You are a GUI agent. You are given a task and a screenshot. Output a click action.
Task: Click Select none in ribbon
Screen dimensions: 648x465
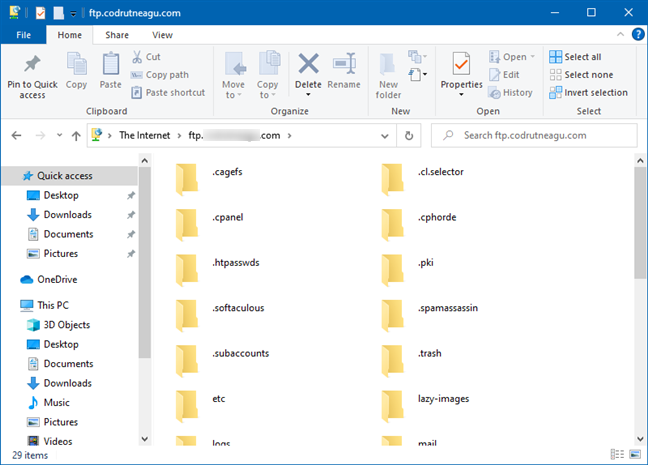[x=581, y=75]
